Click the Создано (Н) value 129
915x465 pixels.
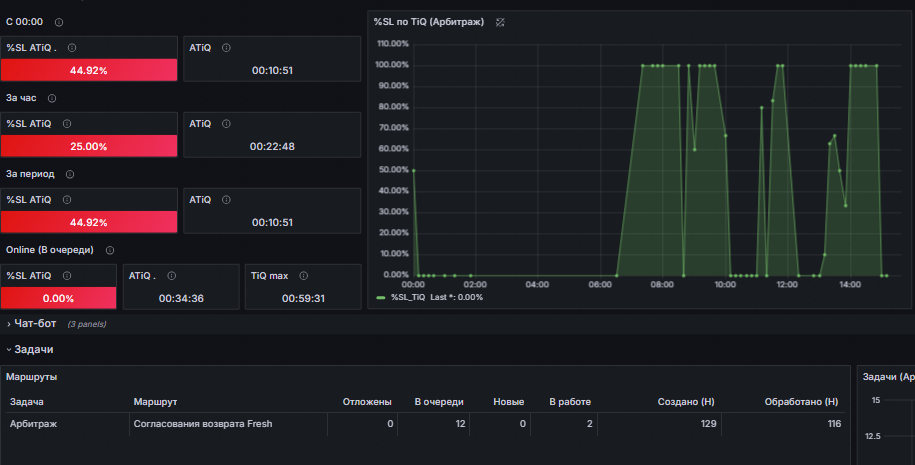pyautogui.click(x=708, y=424)
